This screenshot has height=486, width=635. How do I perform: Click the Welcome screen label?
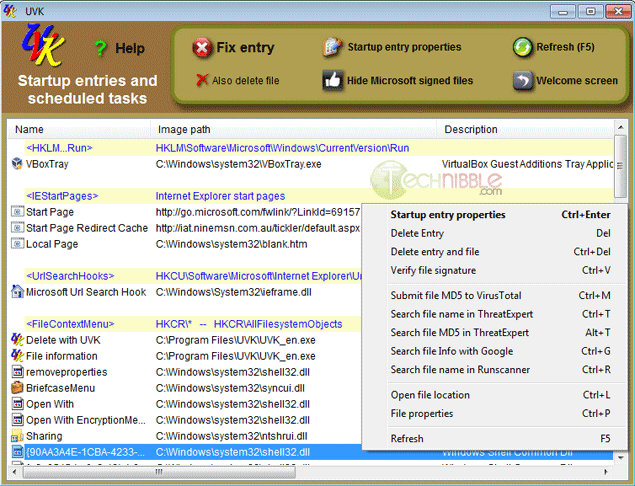577,81
